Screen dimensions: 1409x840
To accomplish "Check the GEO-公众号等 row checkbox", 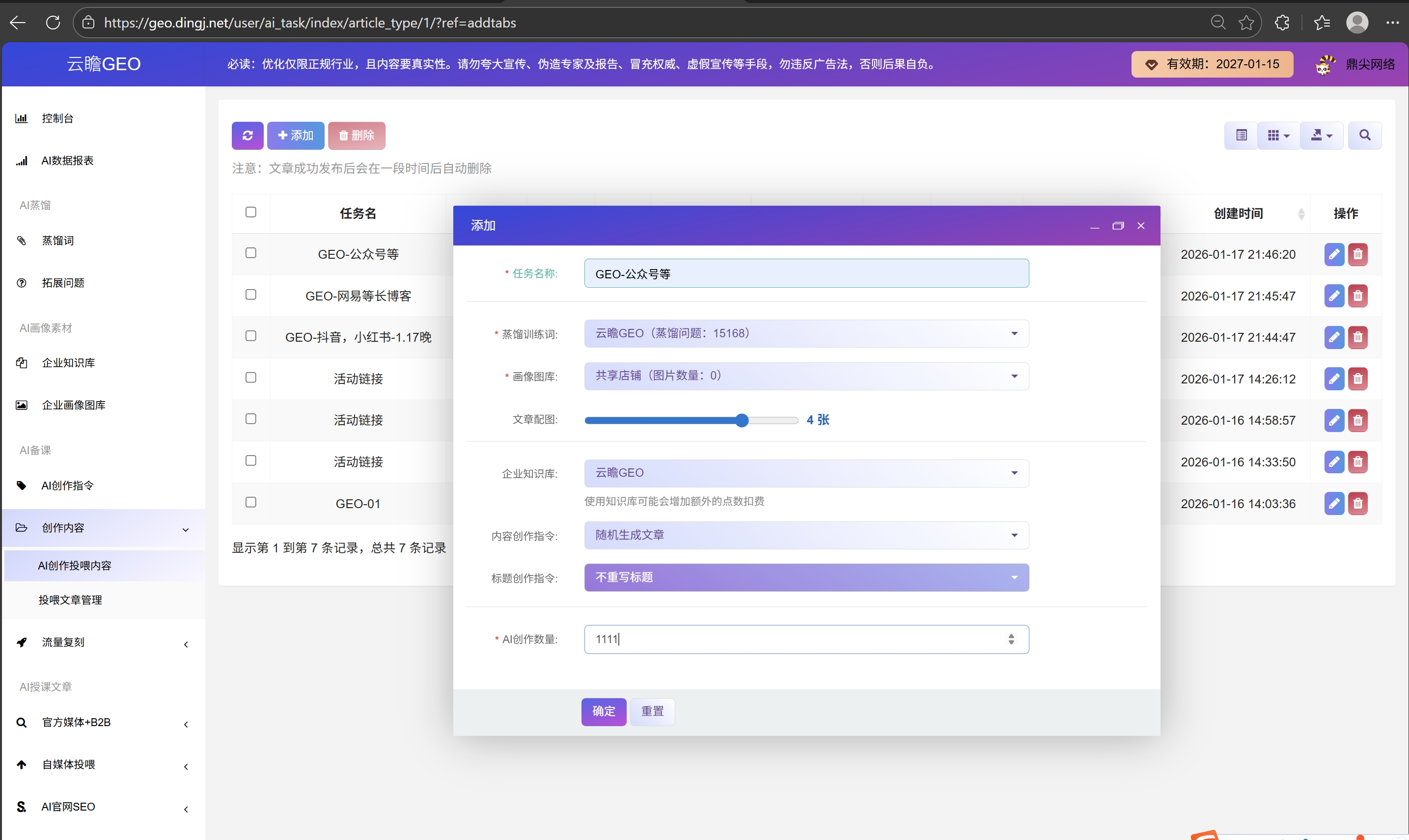I will (x=251, y=253).
